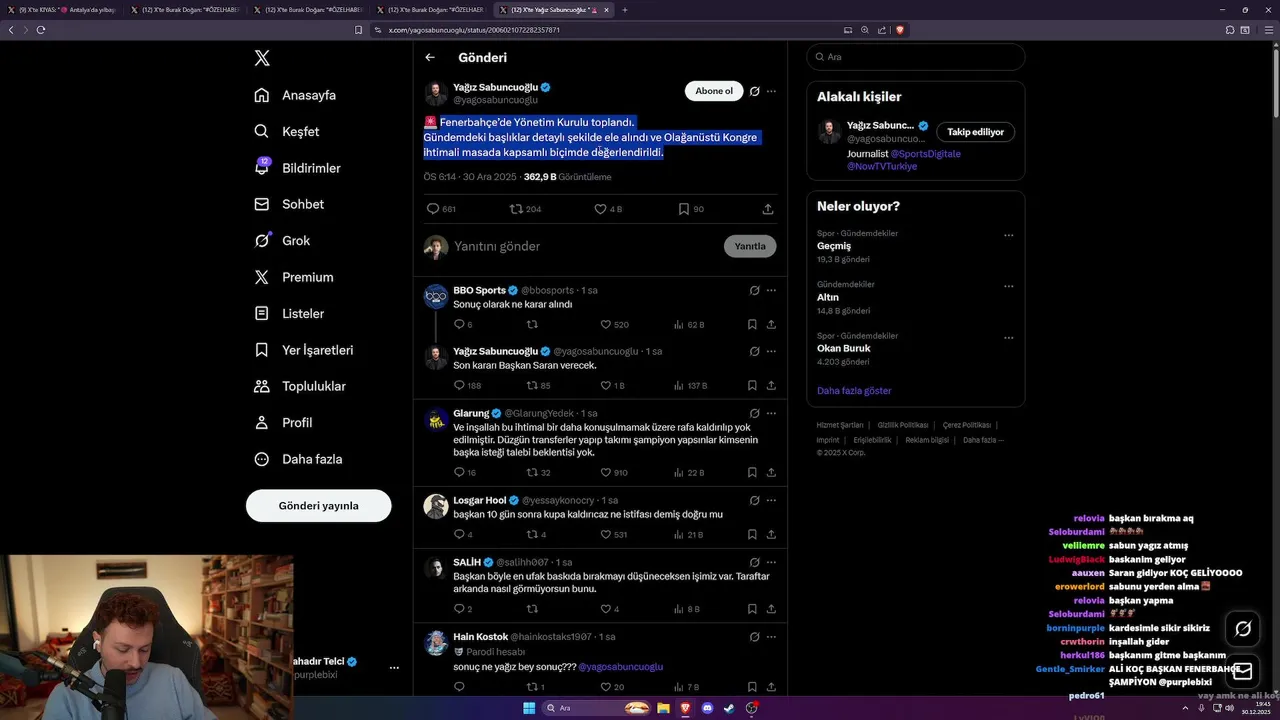Open X logo home icon in sidebar
This screenshot has width=1280, height=720.
pyautogui.click(x=262, y=58)
